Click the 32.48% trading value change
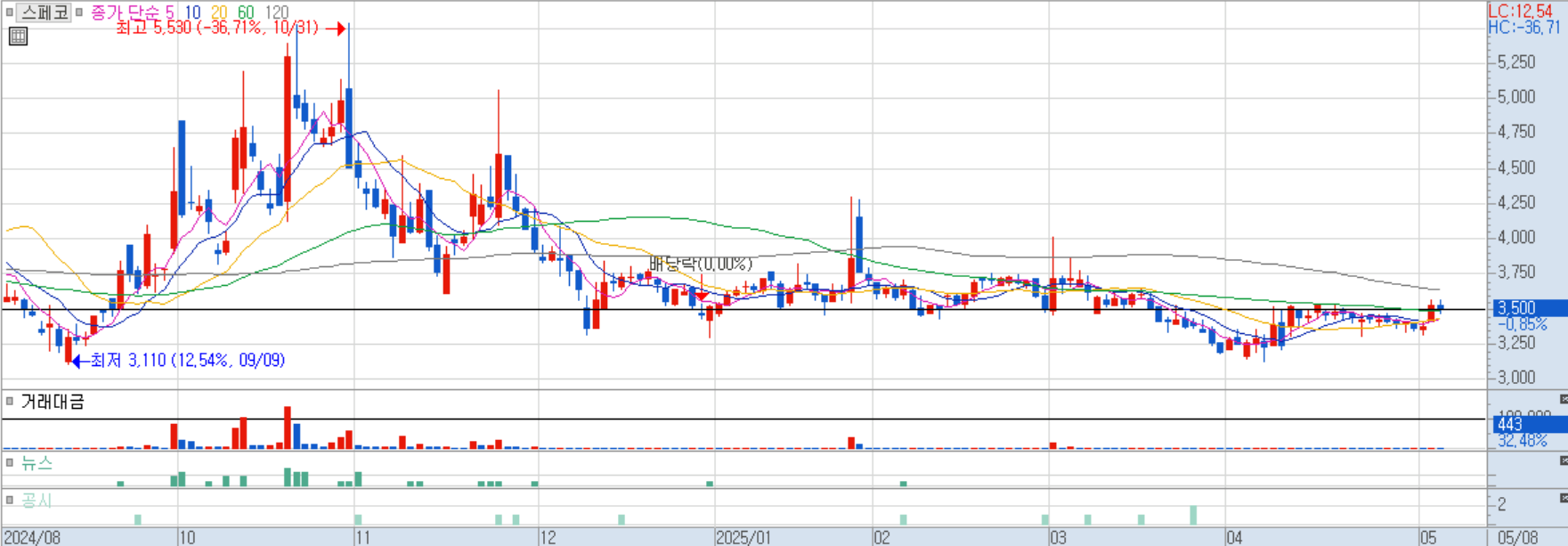 [x=1522, y=441]
